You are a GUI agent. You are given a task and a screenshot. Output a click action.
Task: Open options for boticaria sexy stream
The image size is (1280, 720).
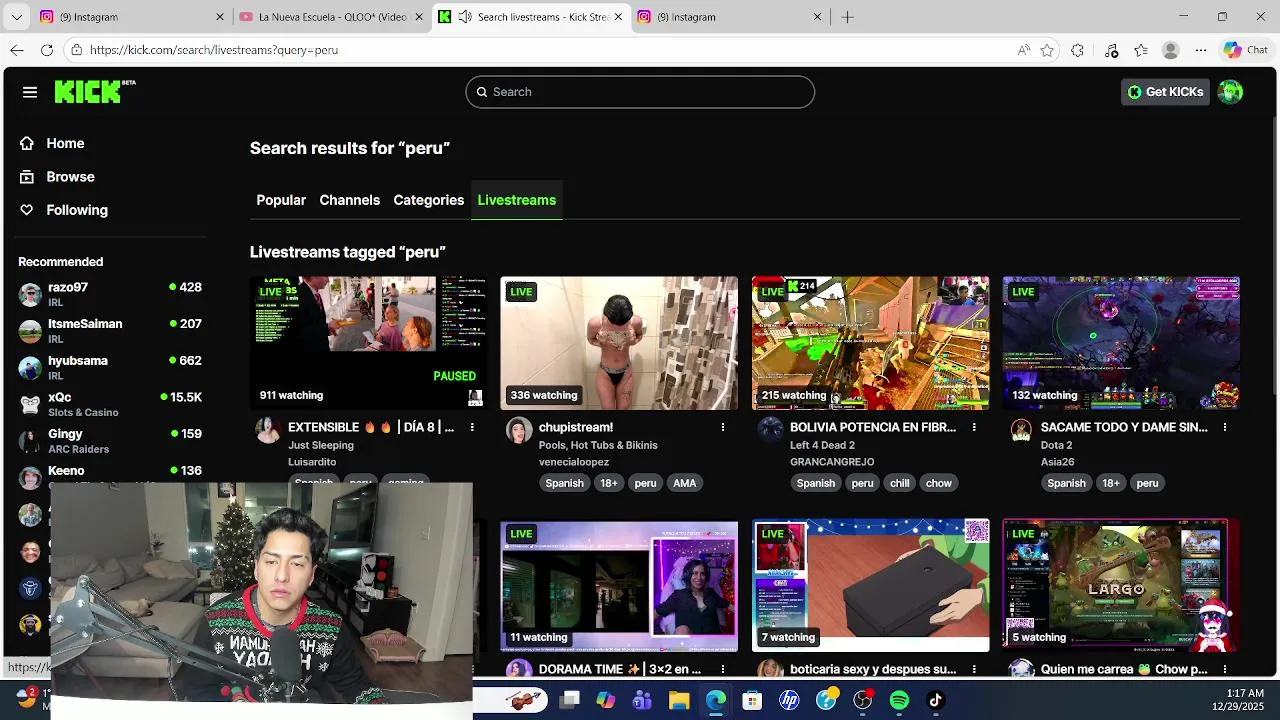(x=974, y=669)
